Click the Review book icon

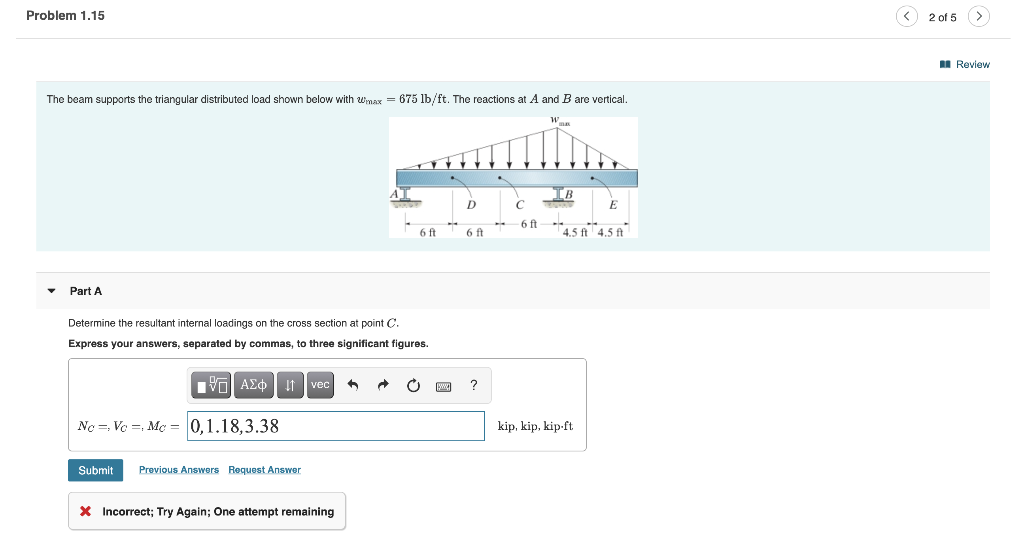click(x=945, y=64)
